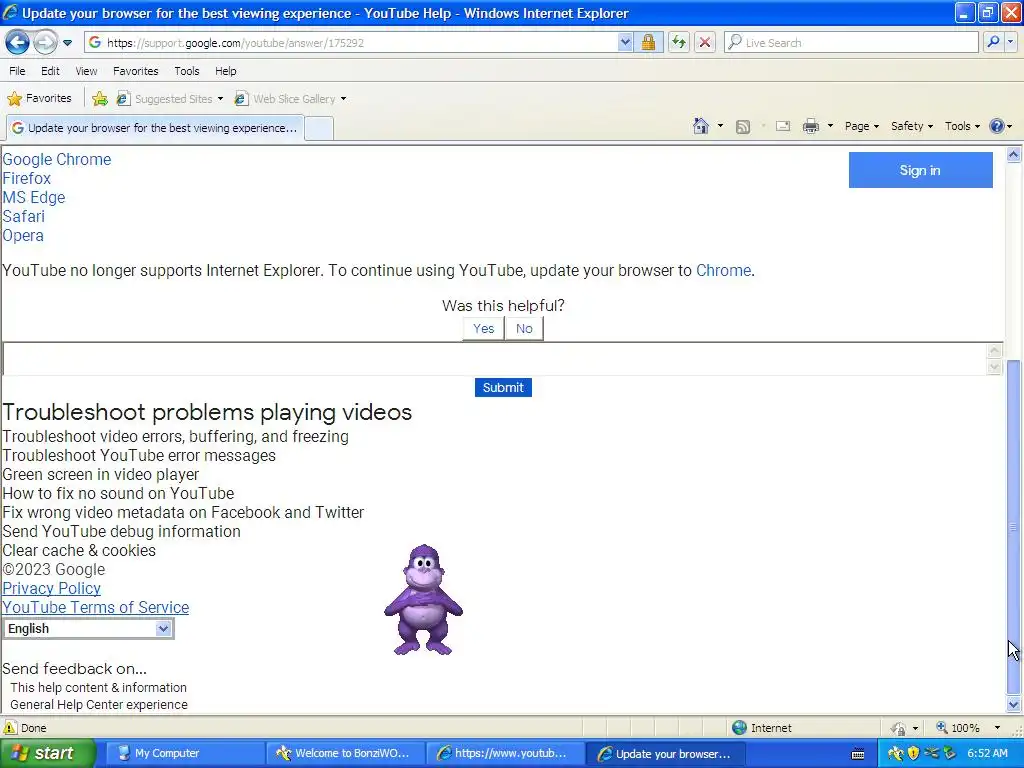Click the page scrollbar up arrow

pyautogui.click(x=1014, y=155)
